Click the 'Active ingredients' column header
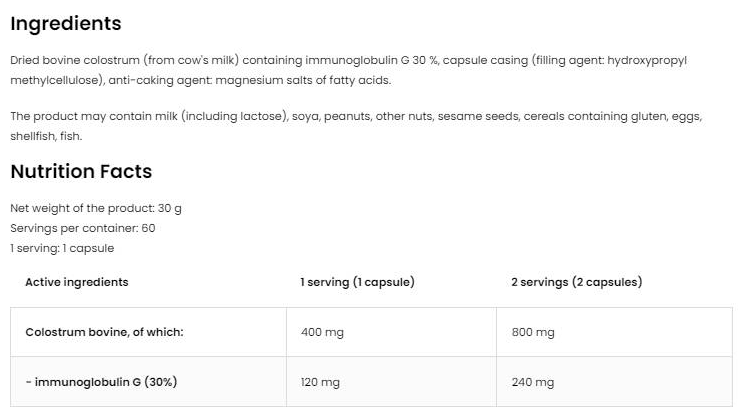The height and width of the screenshot is (413, 741). point(77,282)
